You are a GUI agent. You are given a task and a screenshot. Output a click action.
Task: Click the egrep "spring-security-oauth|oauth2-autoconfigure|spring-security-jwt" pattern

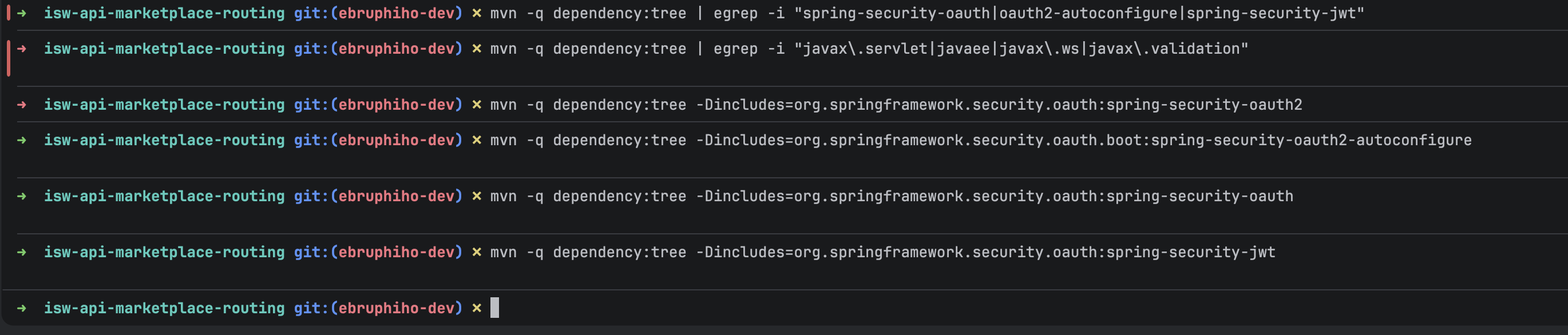pos(1079,13)
